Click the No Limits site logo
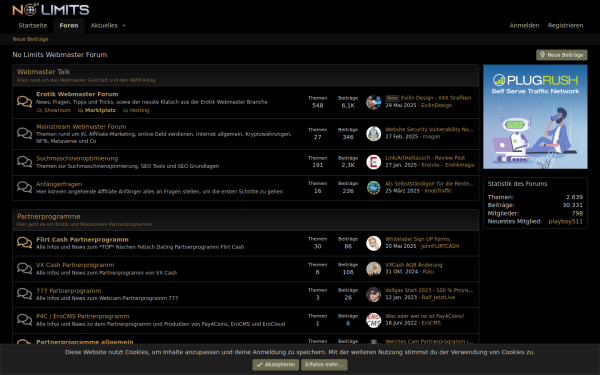 point(51,10)
